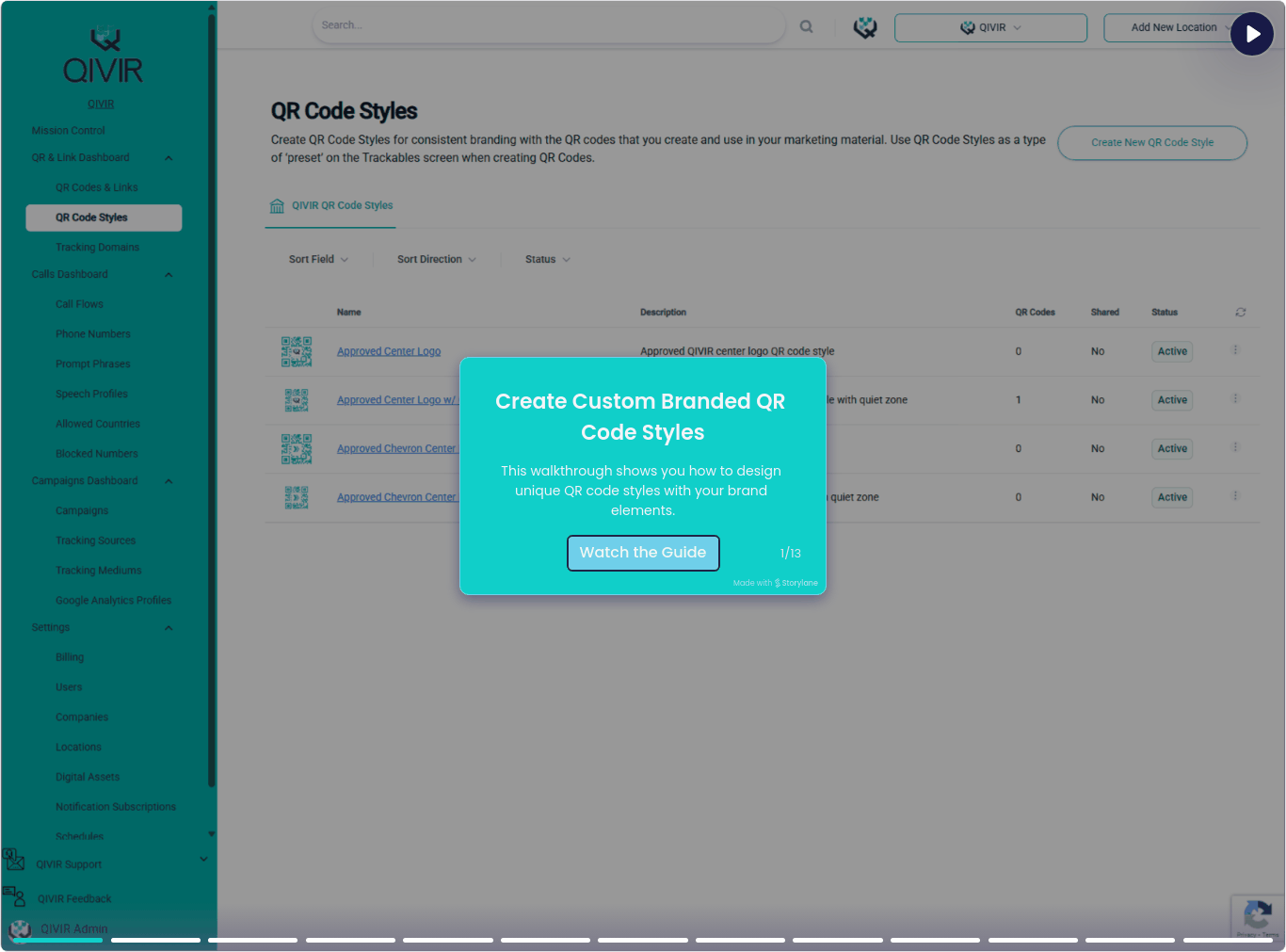Click the QIVIR Feedback icon

click(14, 896)
